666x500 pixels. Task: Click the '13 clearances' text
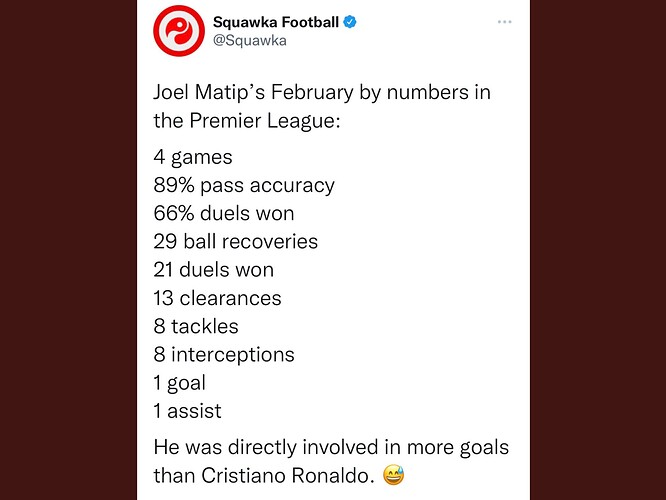click(217, 298)
